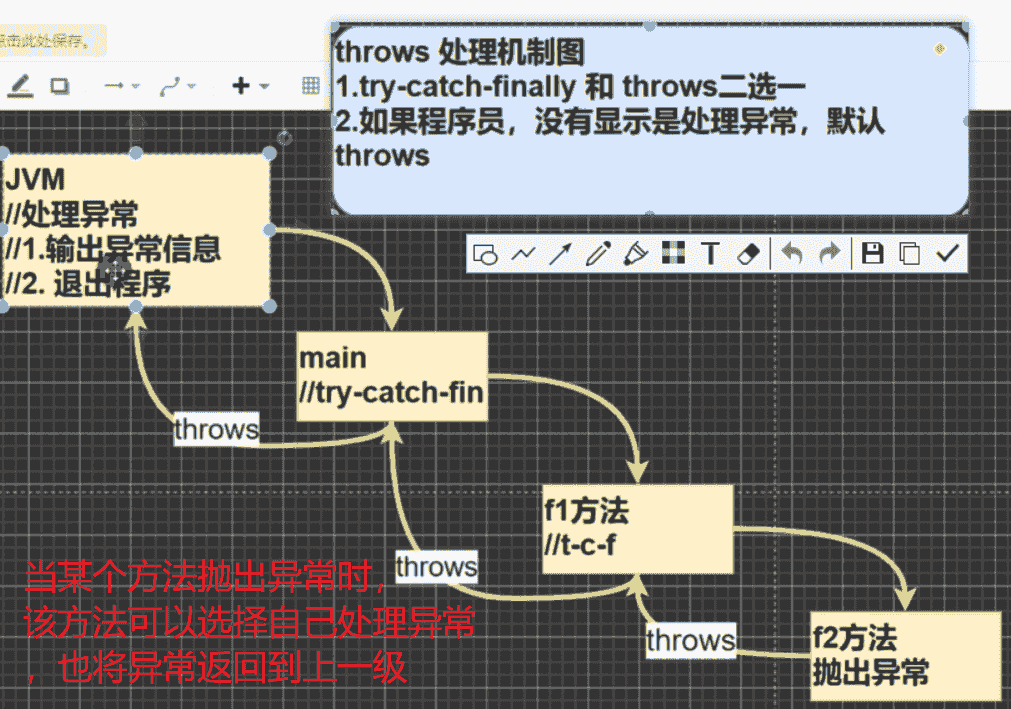Select the rectangle/ellipse shape tool
The image size is (1011, 709).
click(485, 254)
